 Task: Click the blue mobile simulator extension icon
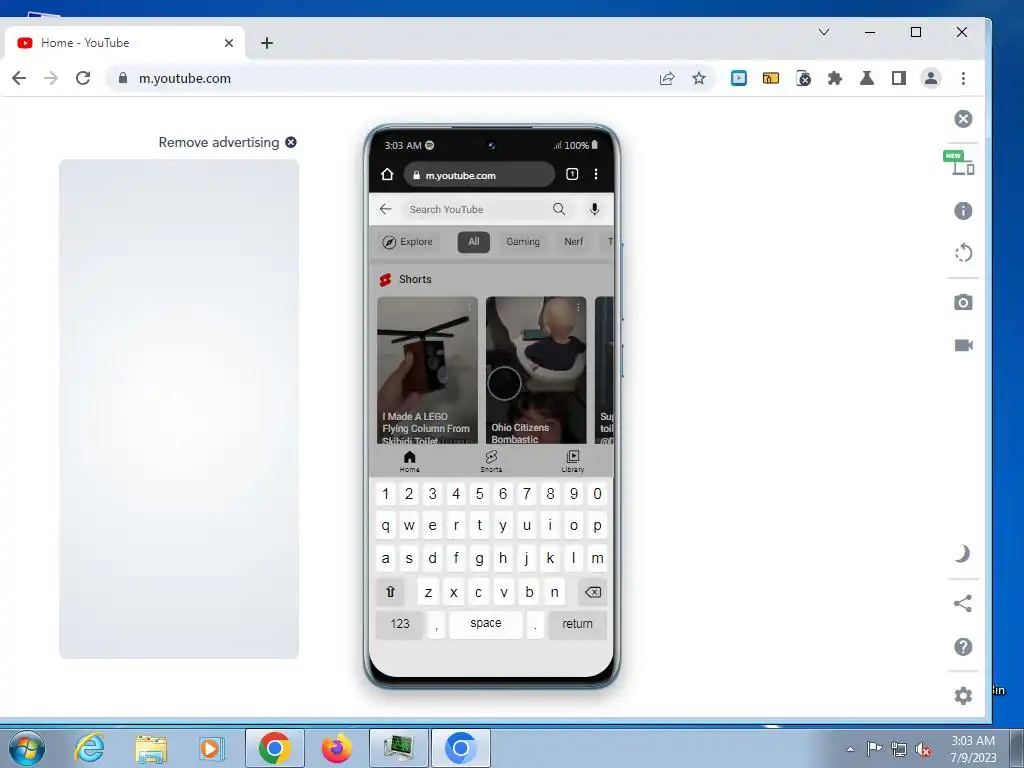point(739,78)
